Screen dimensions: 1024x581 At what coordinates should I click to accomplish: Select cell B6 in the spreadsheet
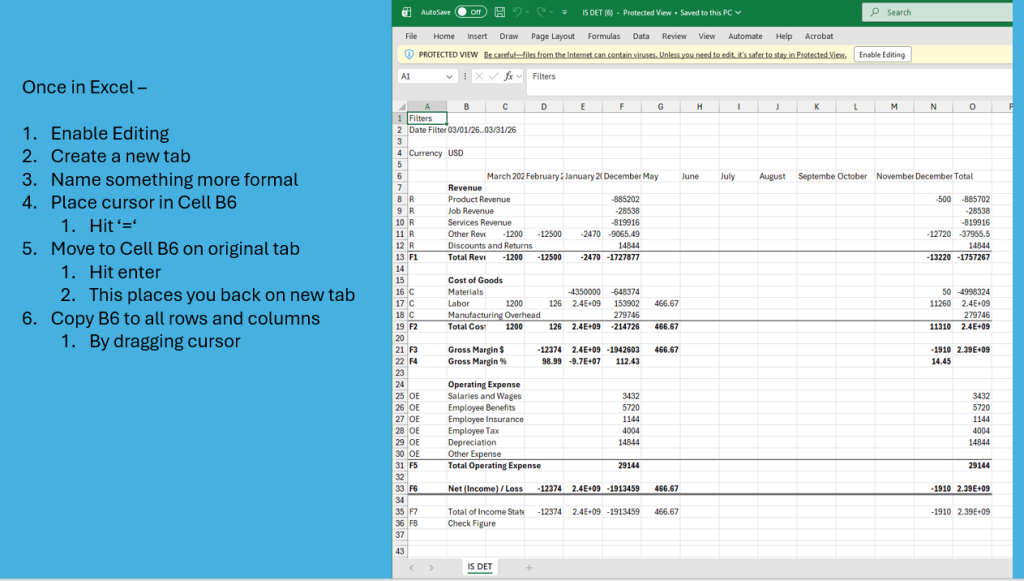coord(465,176)
